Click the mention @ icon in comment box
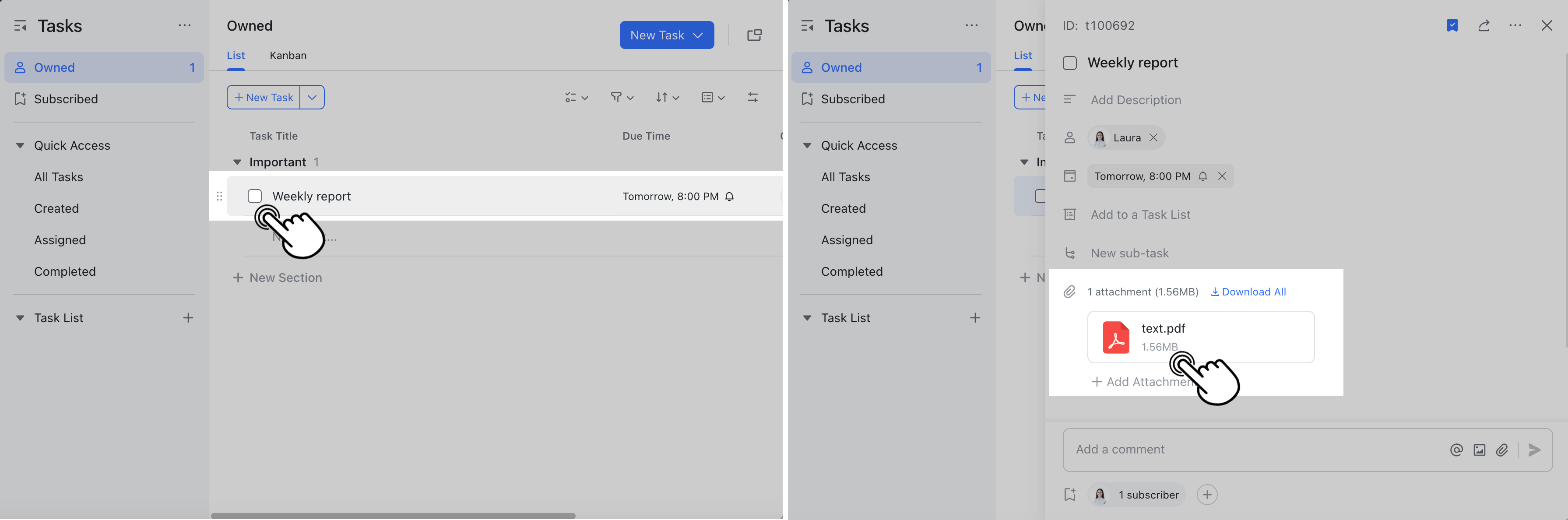Screen dimensions: 1568x520 tap(1456, 450)
